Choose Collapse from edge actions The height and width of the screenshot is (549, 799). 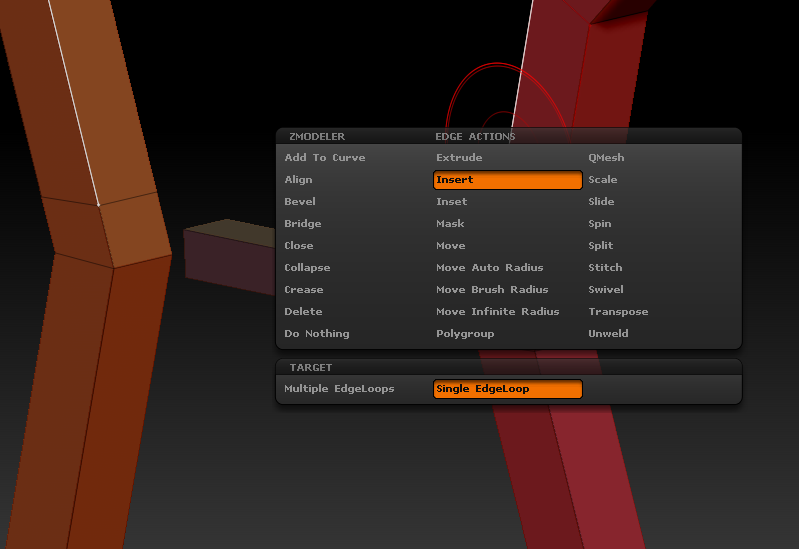click(307, 267)
